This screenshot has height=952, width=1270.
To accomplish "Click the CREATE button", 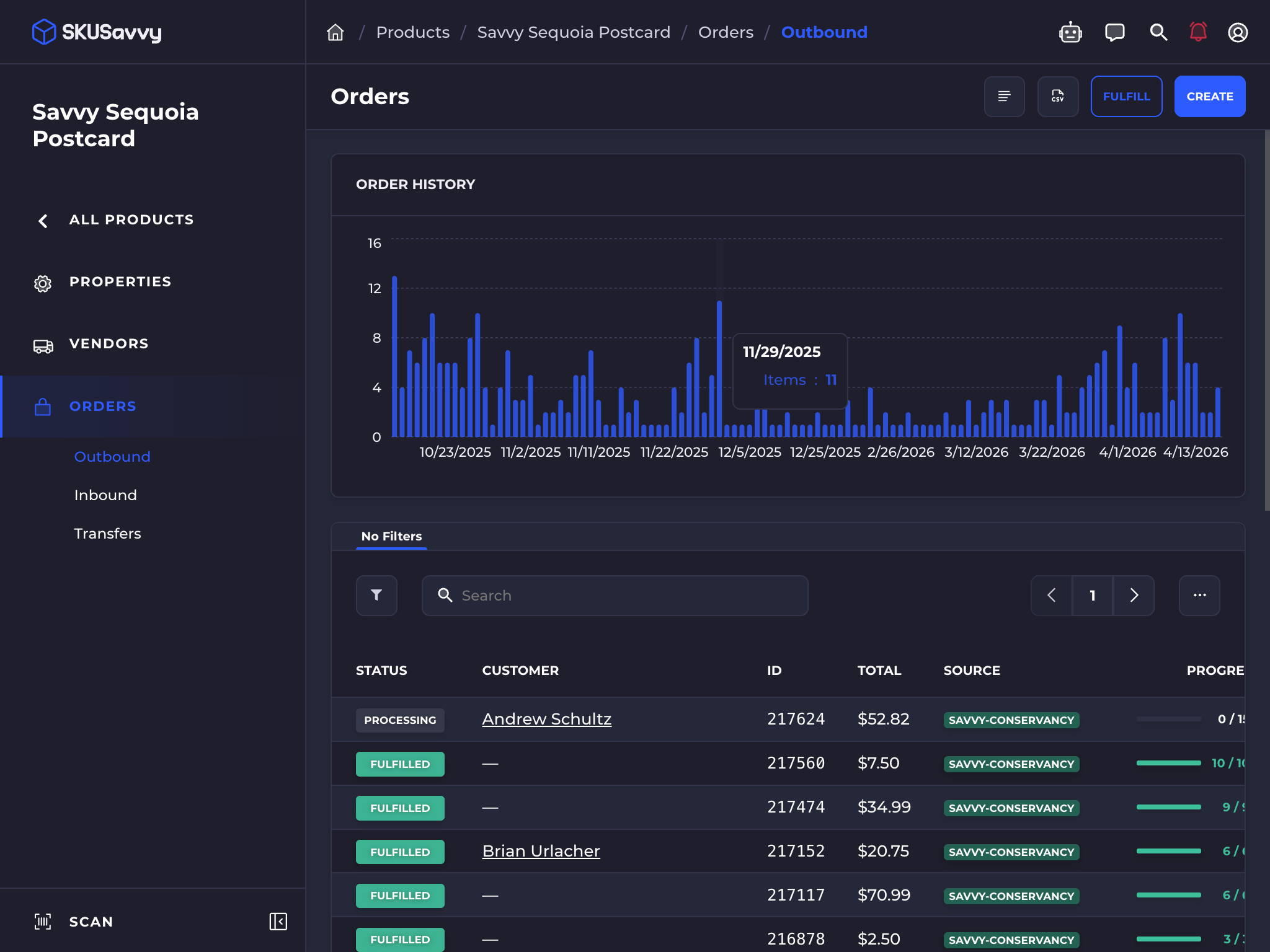I will (1209, 97).
